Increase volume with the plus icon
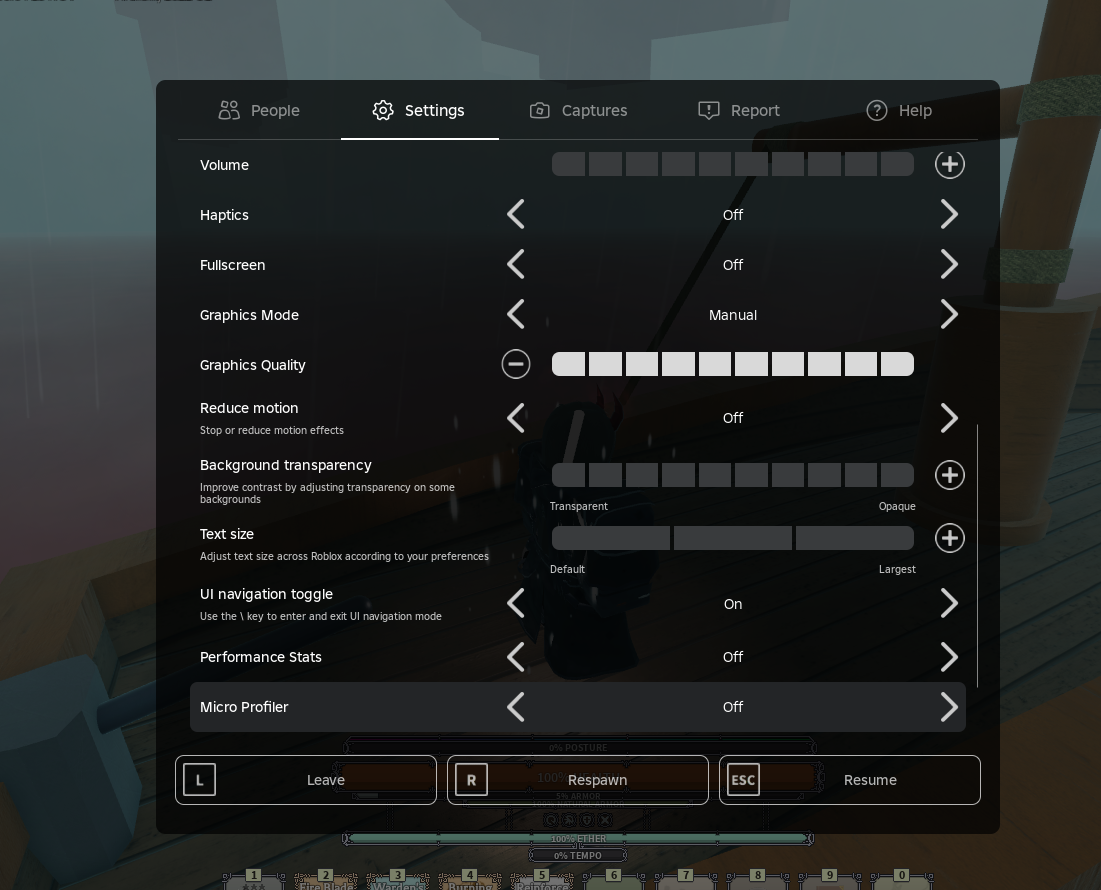This screenshot has height=890, width=1101. (949, 164)
